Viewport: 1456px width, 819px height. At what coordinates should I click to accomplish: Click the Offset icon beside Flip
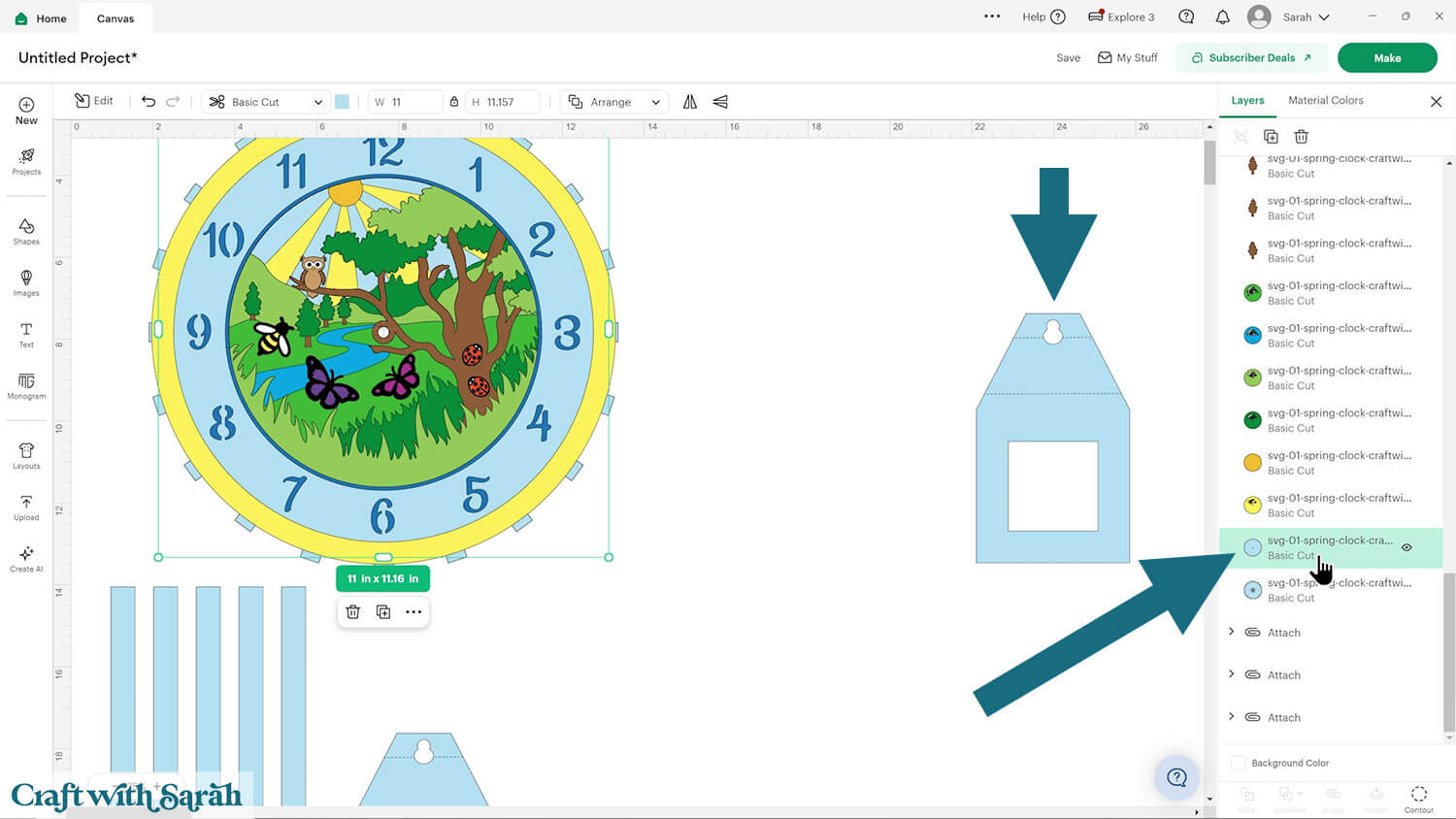(x=720, y=101)
